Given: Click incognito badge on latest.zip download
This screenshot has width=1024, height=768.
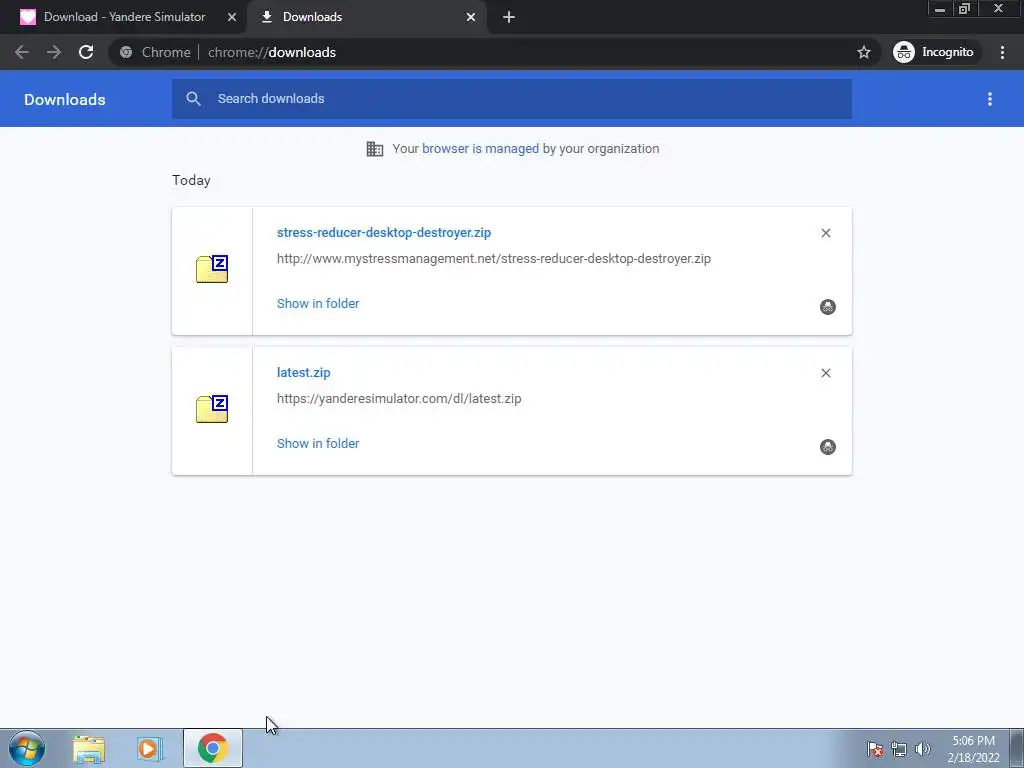Looking at the screenshot, I should [x=827, y=447].
